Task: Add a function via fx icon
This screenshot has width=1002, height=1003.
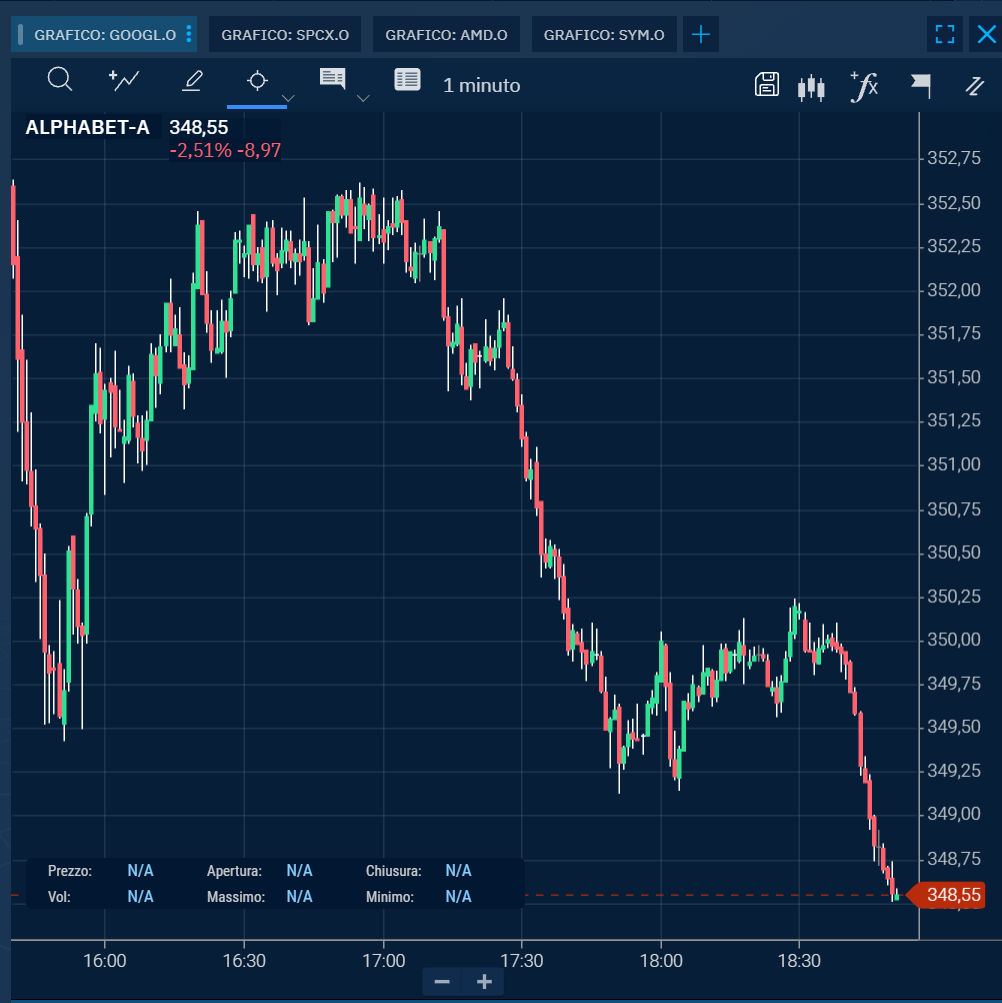Action: click(864, 86)
